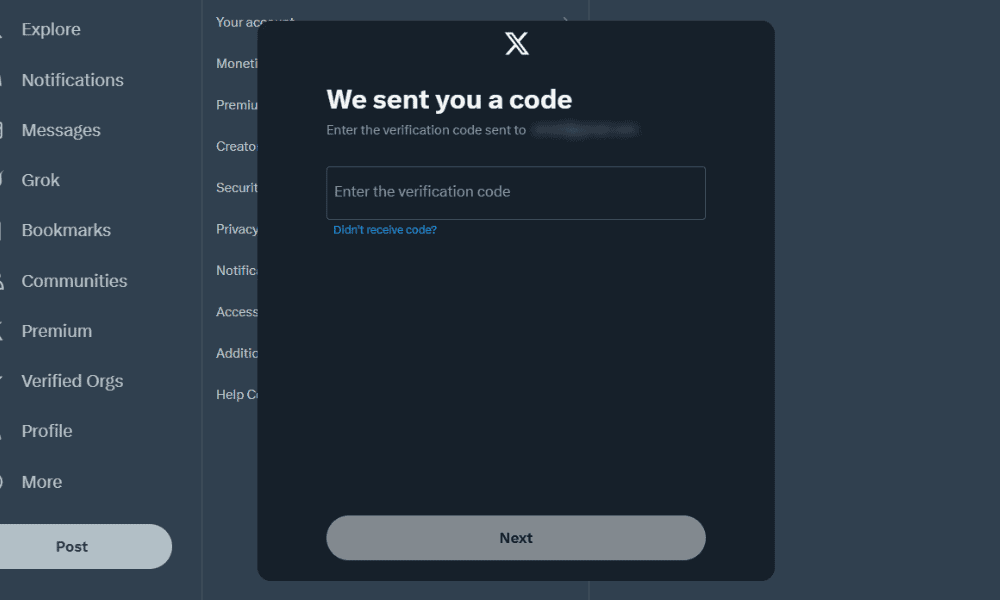Open the Monetization settings entry
Viewport: 1000px width, 600px height.
(237, 63)
